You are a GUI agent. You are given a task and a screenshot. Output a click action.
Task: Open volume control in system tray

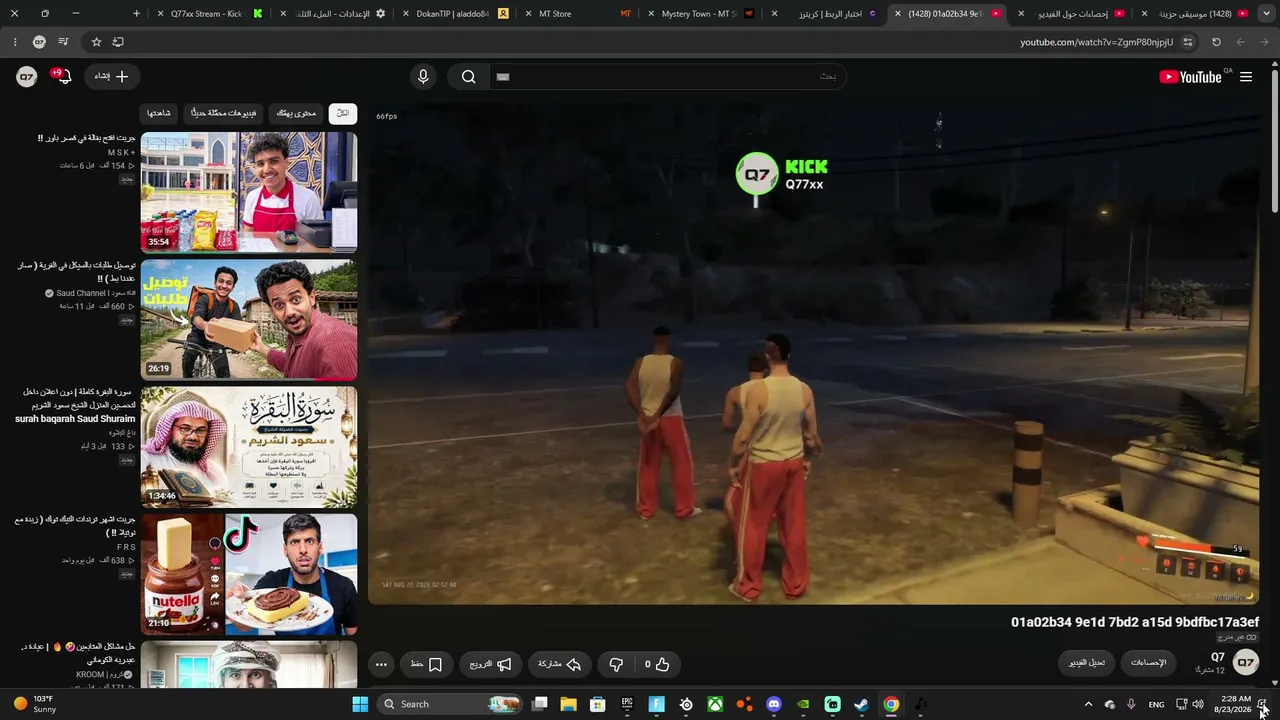point(1198,704)
